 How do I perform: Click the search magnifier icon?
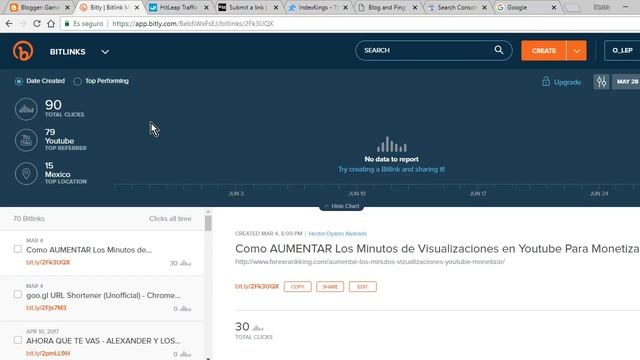499,50
